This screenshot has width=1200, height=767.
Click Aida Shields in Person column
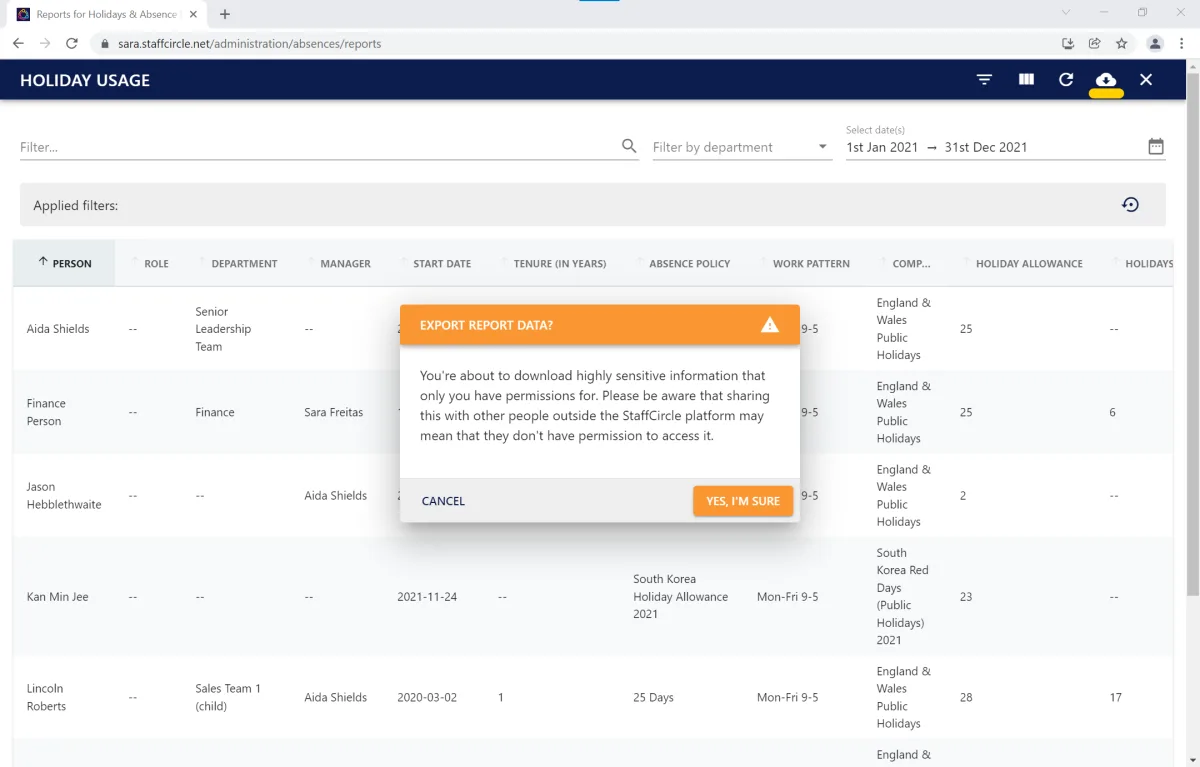click(58, 329)
